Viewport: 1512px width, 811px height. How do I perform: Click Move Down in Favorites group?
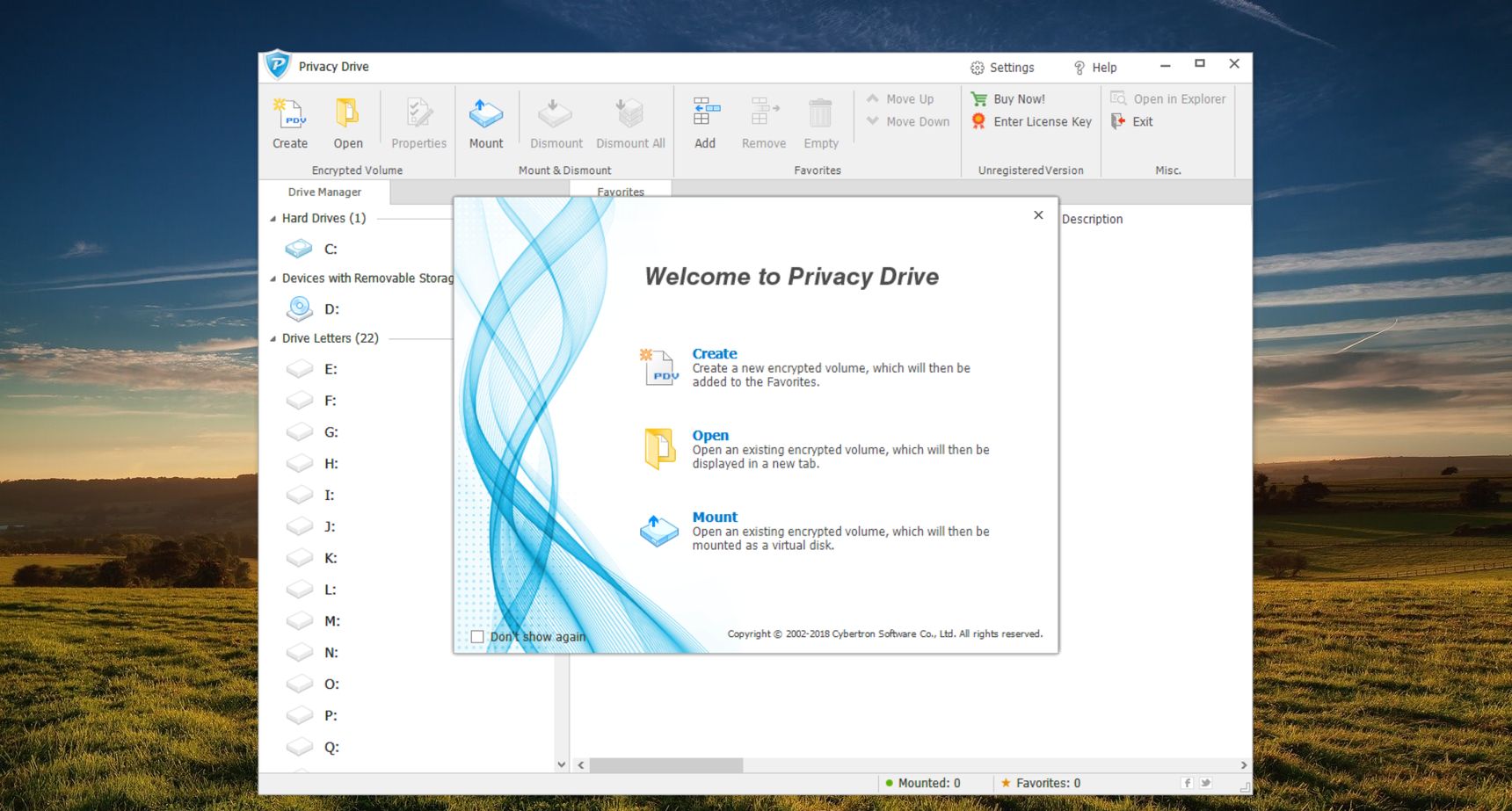click(x=908, y=122)
